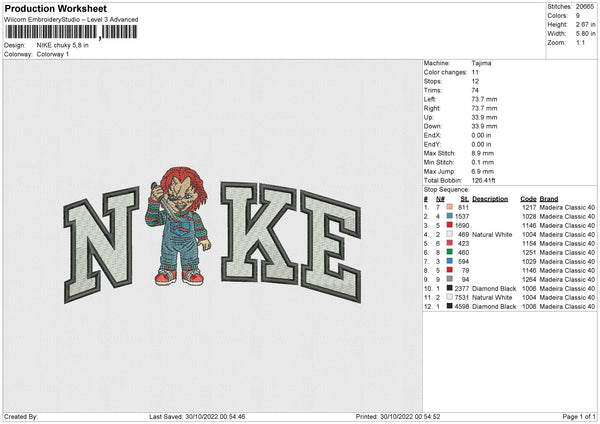
Task: Click the 'Page 1 of 1' footer text
Action: [x=579, y=417]
